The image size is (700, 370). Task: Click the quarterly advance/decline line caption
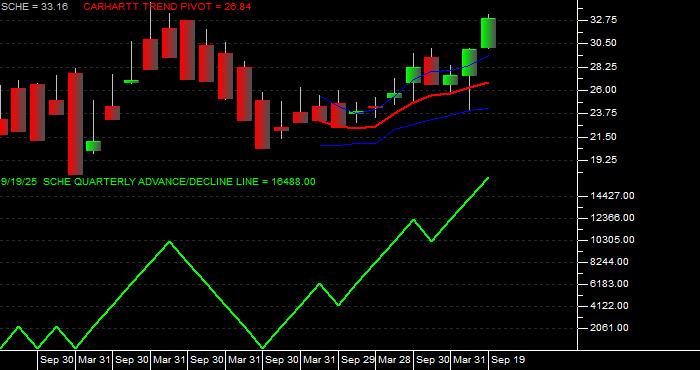158,182
